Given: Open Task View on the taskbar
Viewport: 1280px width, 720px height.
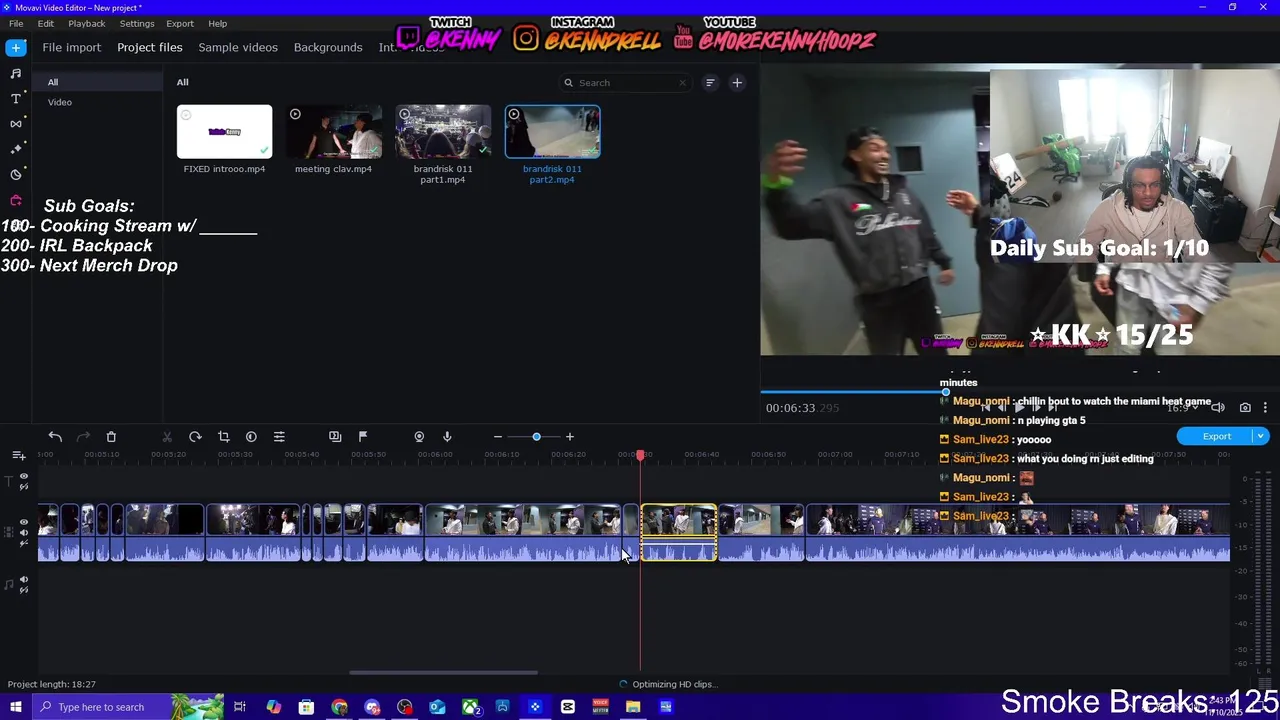Looking at the screenshot, I should 240,707.
